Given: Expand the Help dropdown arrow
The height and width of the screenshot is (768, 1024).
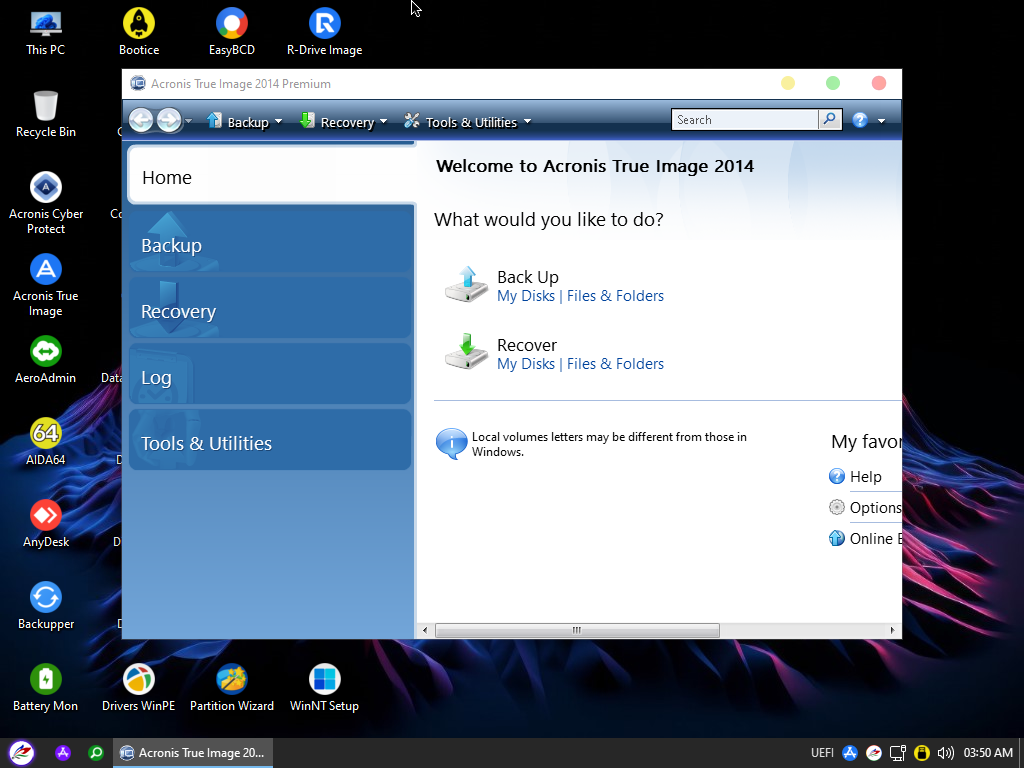Looking at the screenshot, I should [x=882, y=121].
